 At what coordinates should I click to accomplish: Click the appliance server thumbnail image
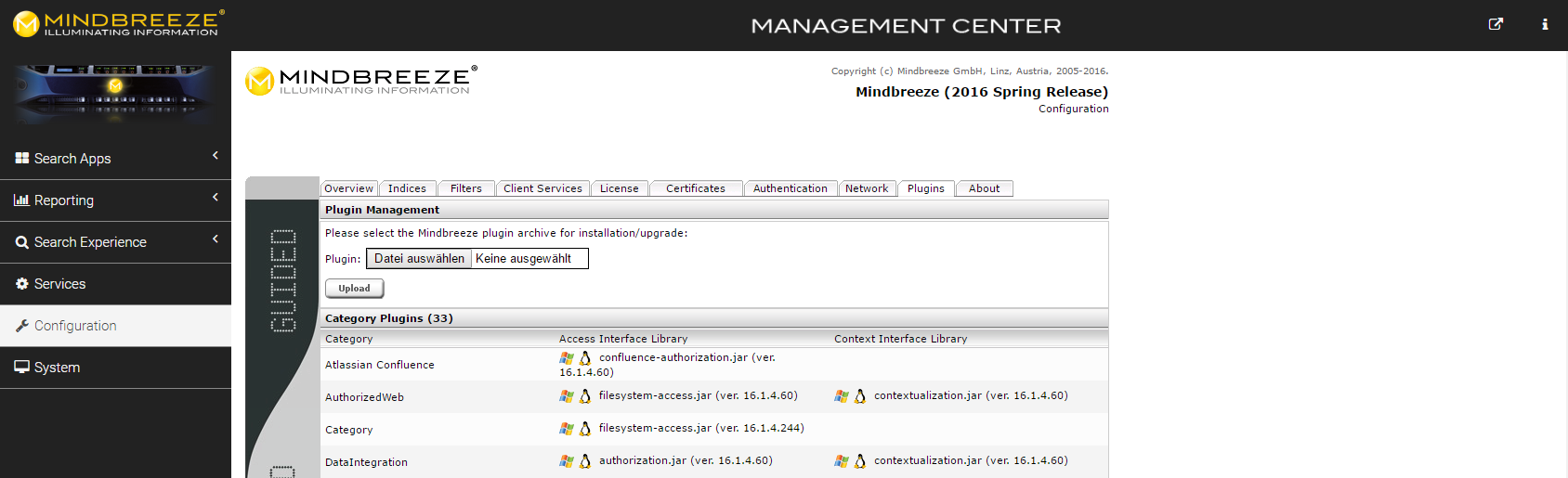coord(115,94)
